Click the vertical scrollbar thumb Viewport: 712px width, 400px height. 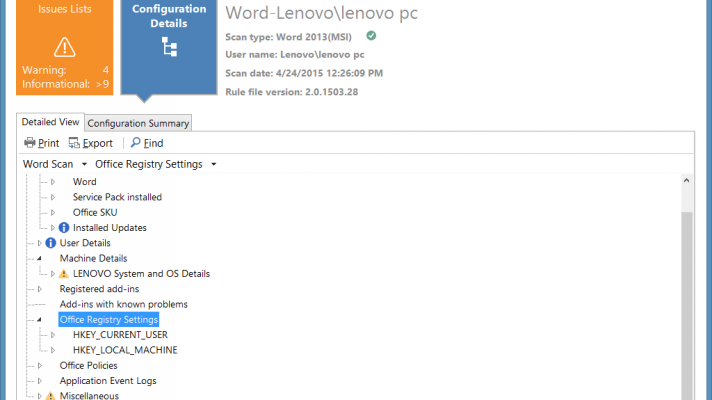687,306
